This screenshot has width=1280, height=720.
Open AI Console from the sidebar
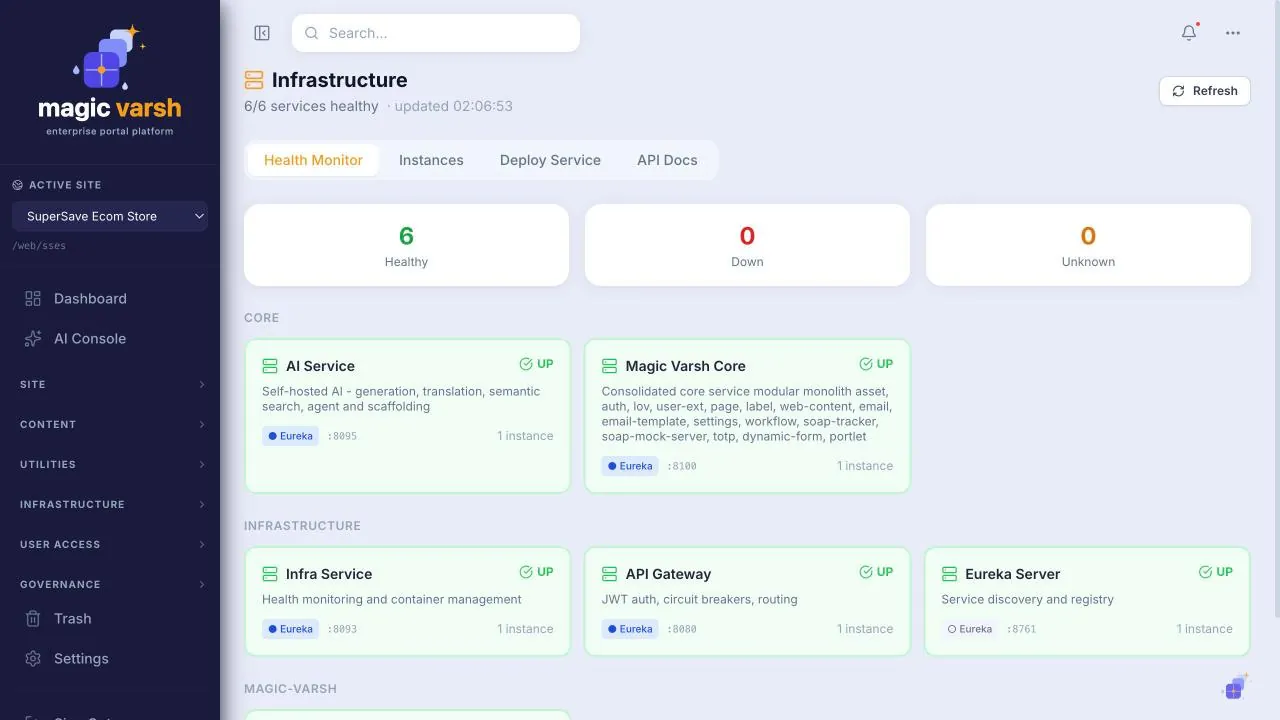pyautogui.click(x=110, y=338)
